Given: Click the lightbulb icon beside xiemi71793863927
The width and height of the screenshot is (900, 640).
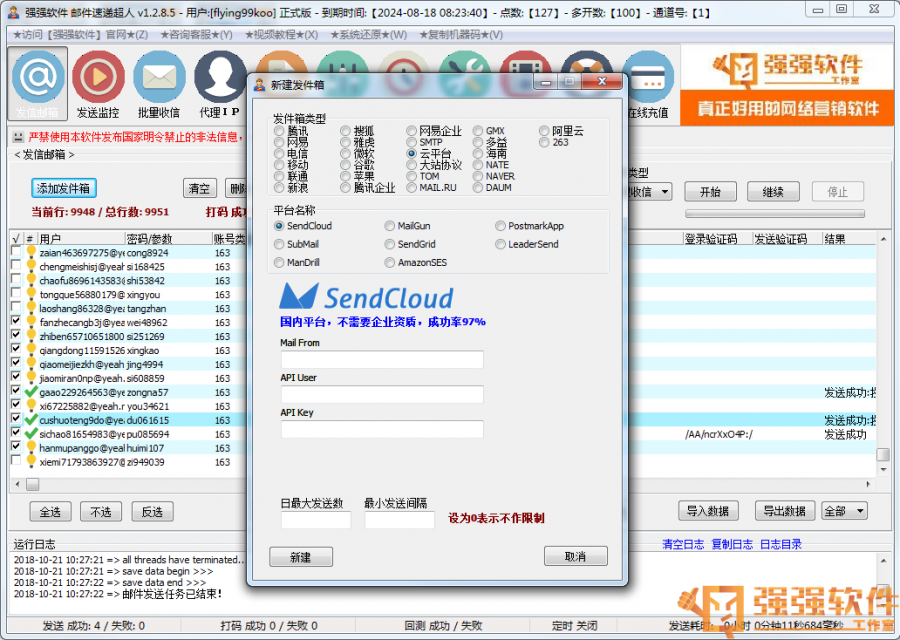Looking at the screenshot, I should coord(31,462).
